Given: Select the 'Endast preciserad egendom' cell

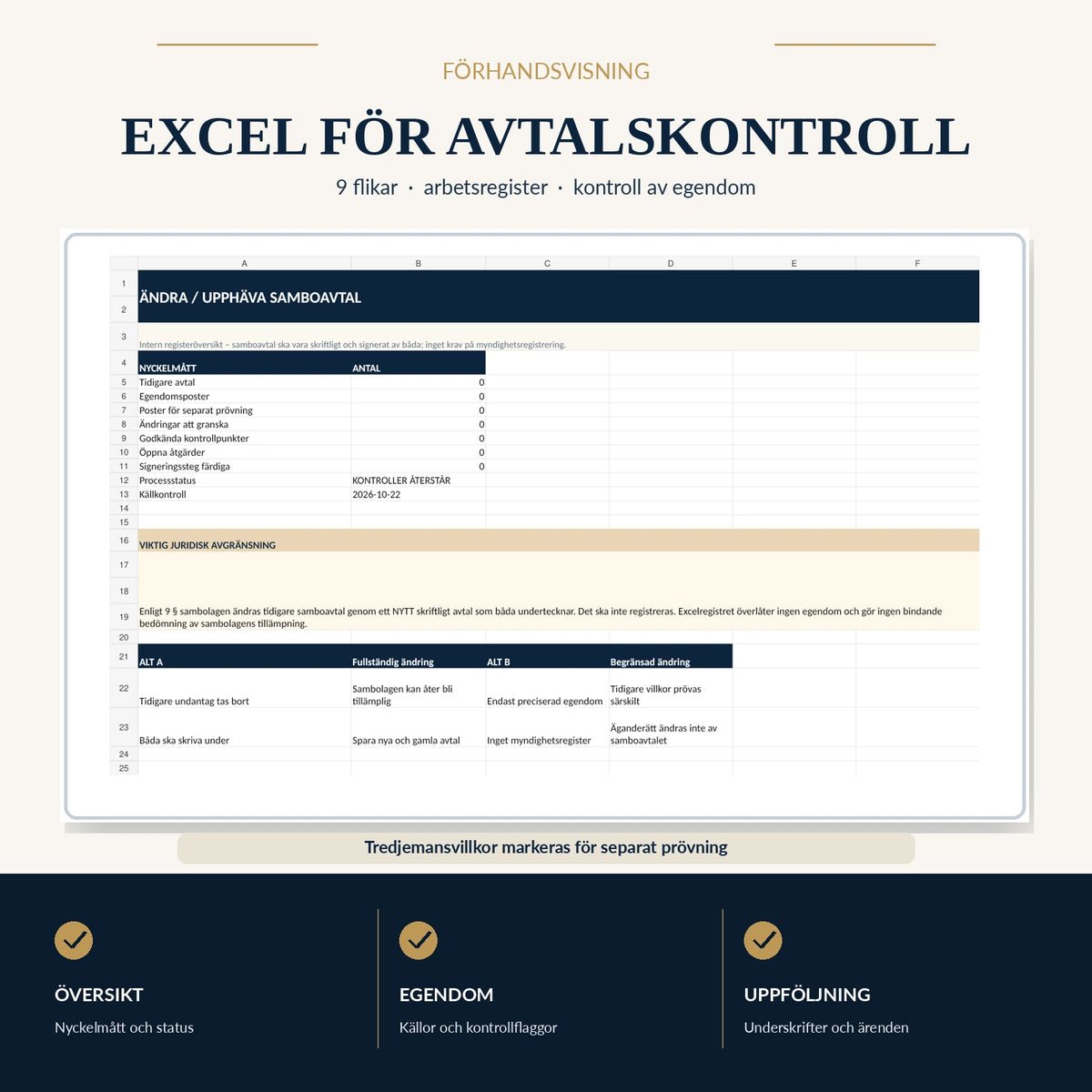Looking at the screenshot, I should (548, 688).
